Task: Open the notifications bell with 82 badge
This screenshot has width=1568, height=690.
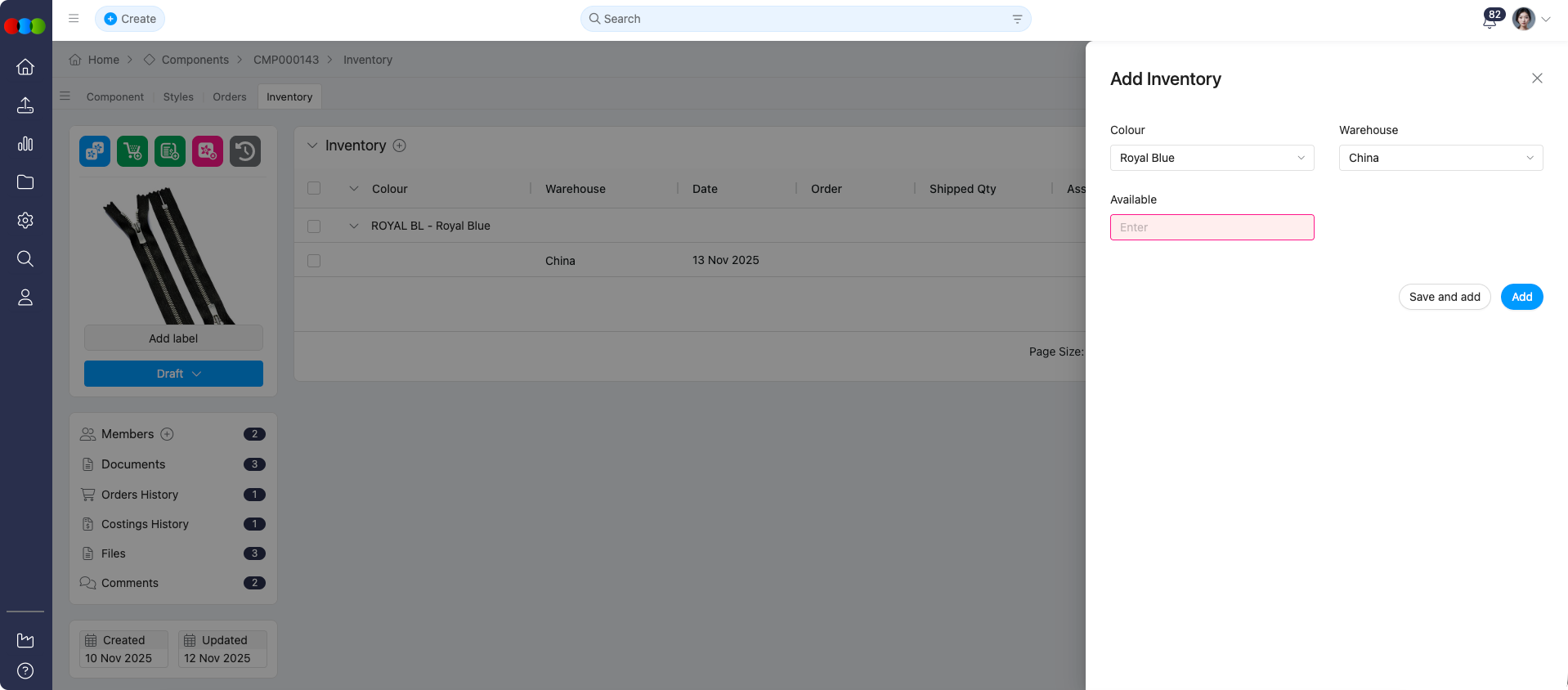Action: (x=1490, y=20)
